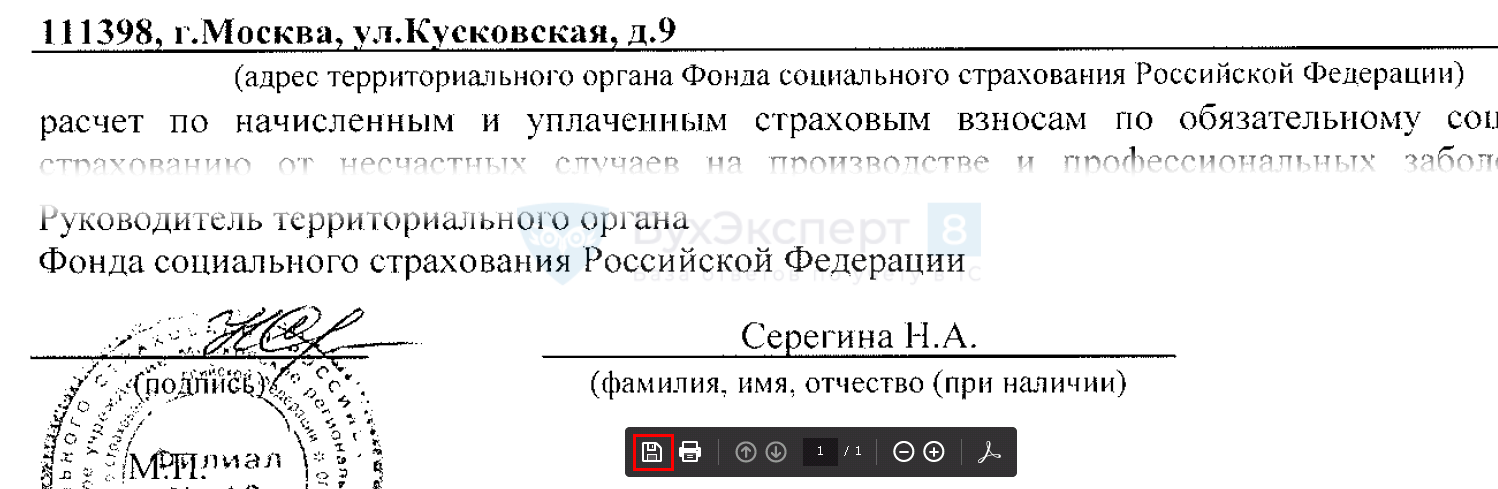
Task: Click the current page number field
Action: point(820,452)
